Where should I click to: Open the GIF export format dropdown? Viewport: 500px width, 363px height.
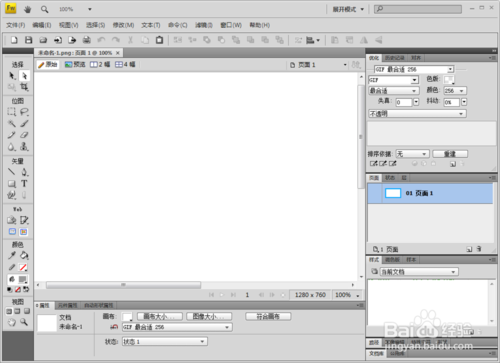click(x=393, y=80)
